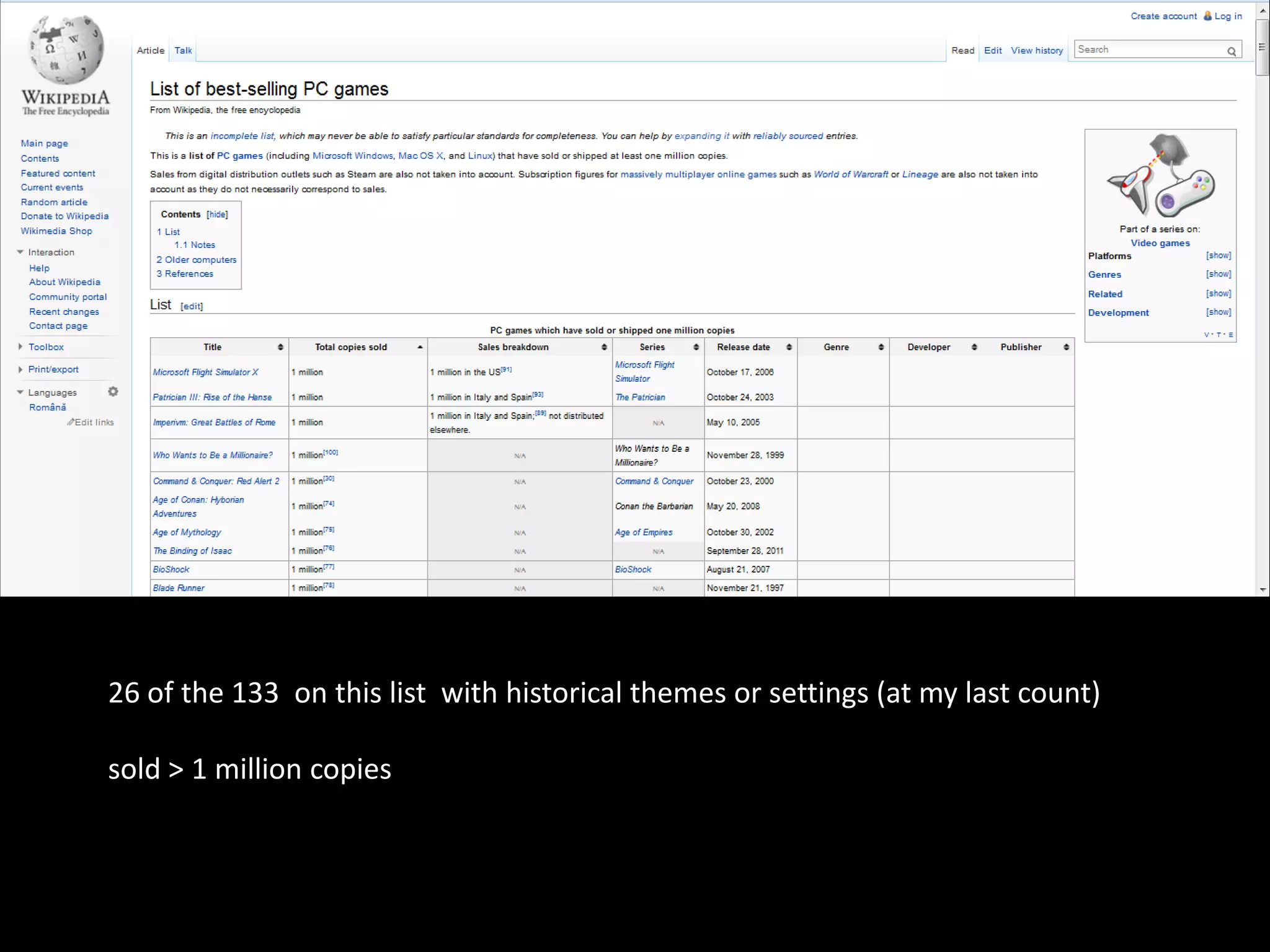Show the Related section in navbox
The image size is (1270, 952).
click(1219, 294)
